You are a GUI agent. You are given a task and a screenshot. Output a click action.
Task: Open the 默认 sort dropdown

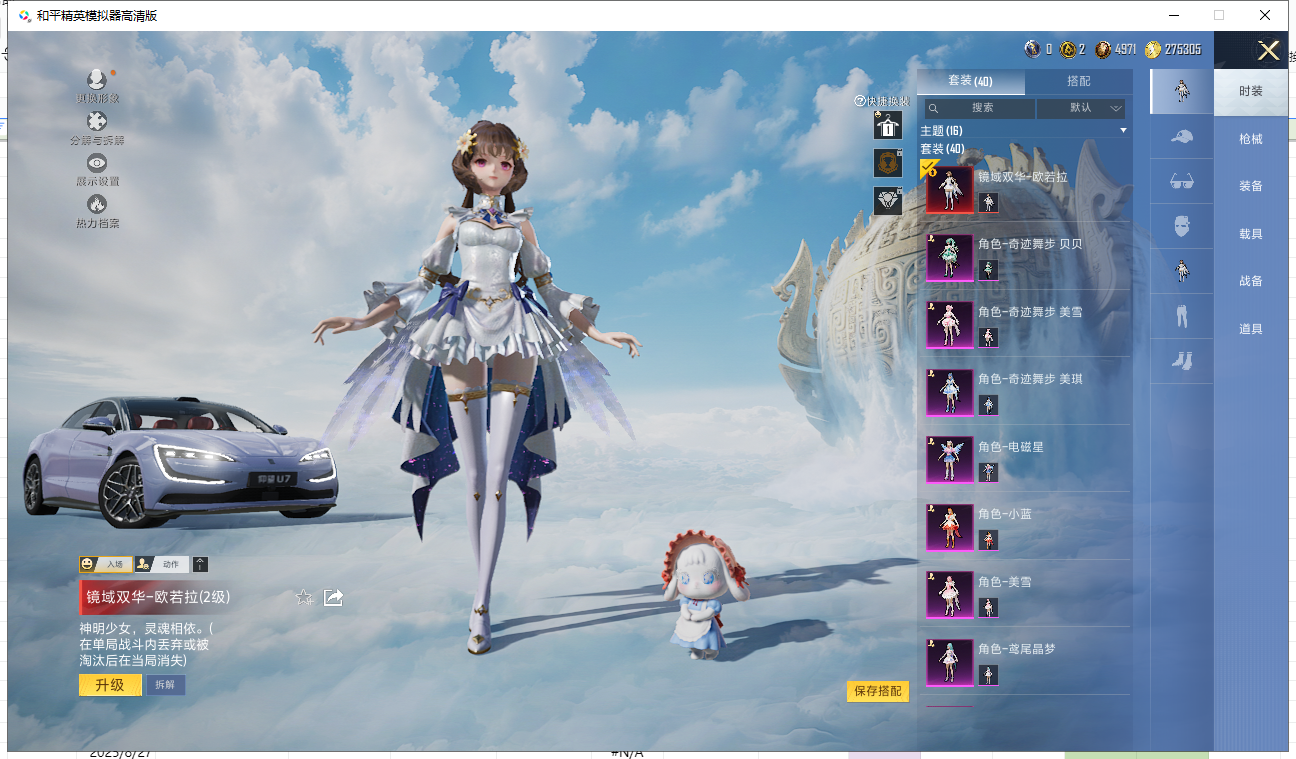coord(1081,108)
